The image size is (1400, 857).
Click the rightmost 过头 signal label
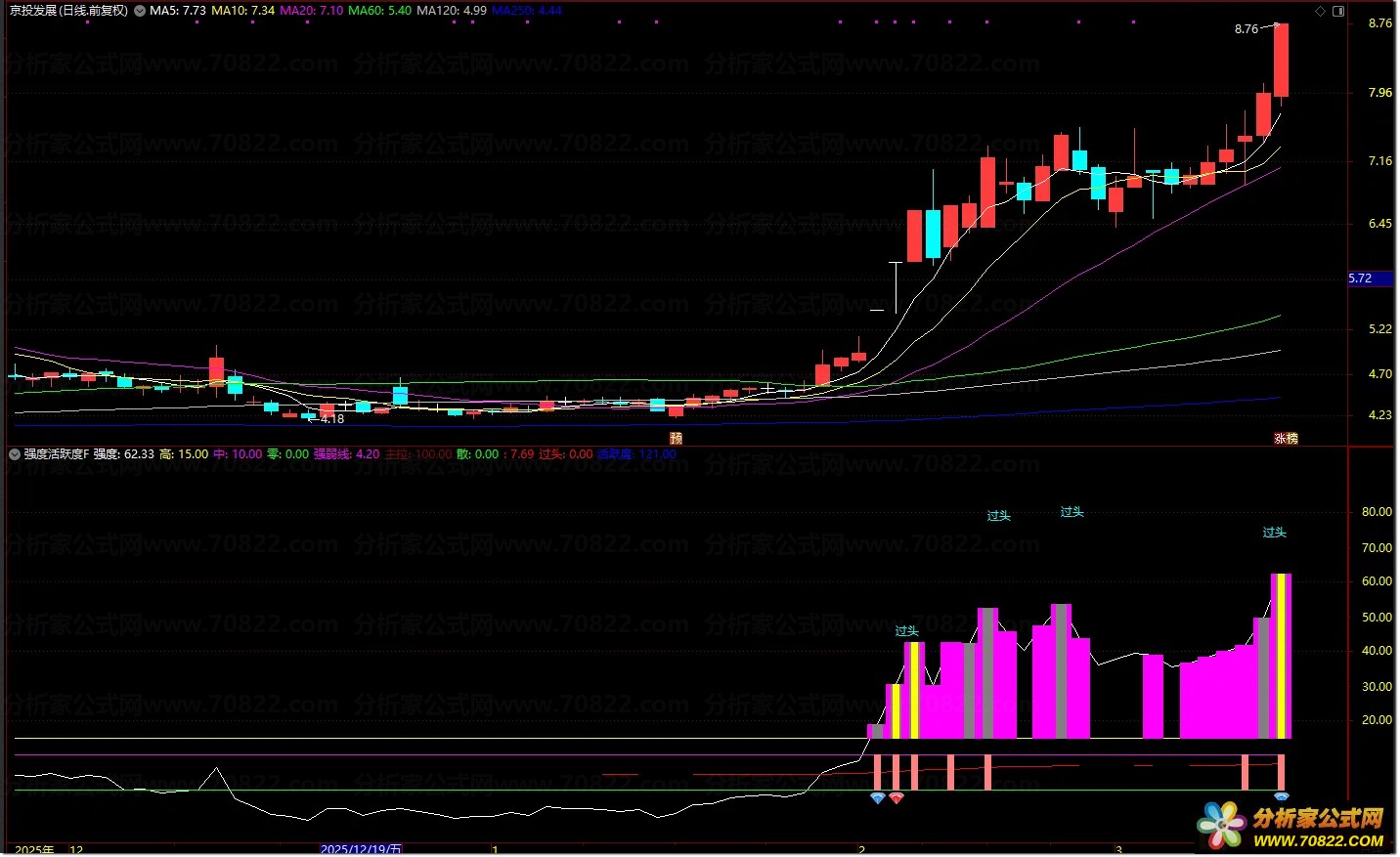(x=1274, y=533)
